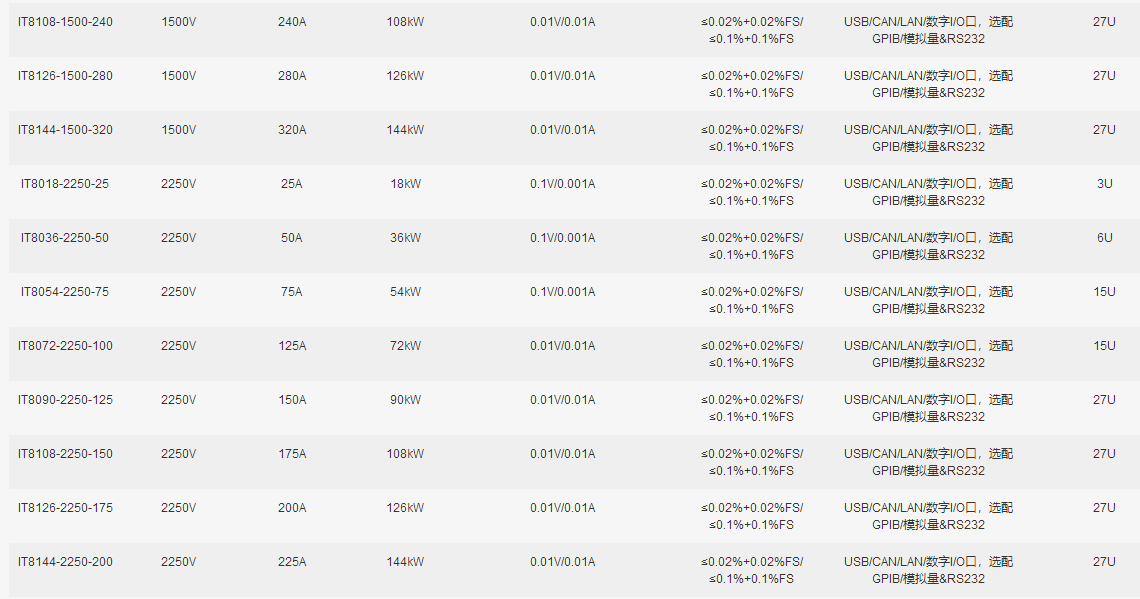Select the IT8126-2250-175 model entry
This screenshot has width=1140, height=599.
click(65, 508)
